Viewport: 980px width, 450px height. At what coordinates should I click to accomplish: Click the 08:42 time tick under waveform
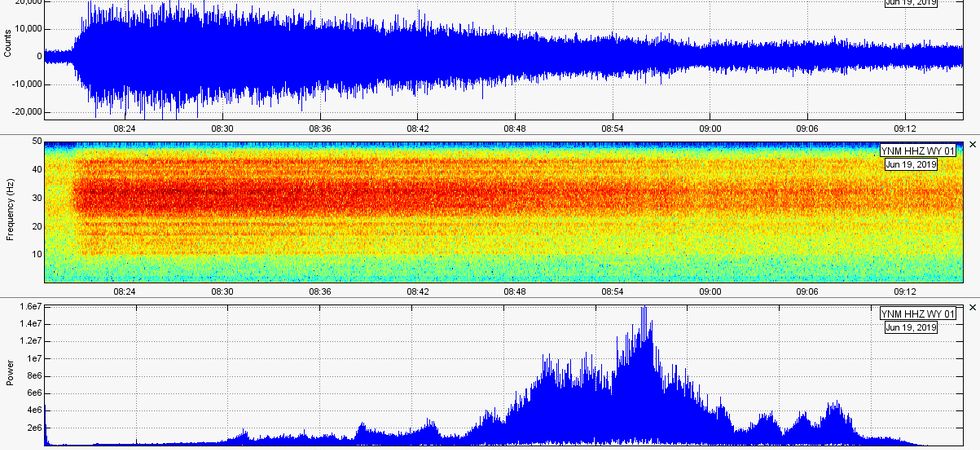(418, 129)
